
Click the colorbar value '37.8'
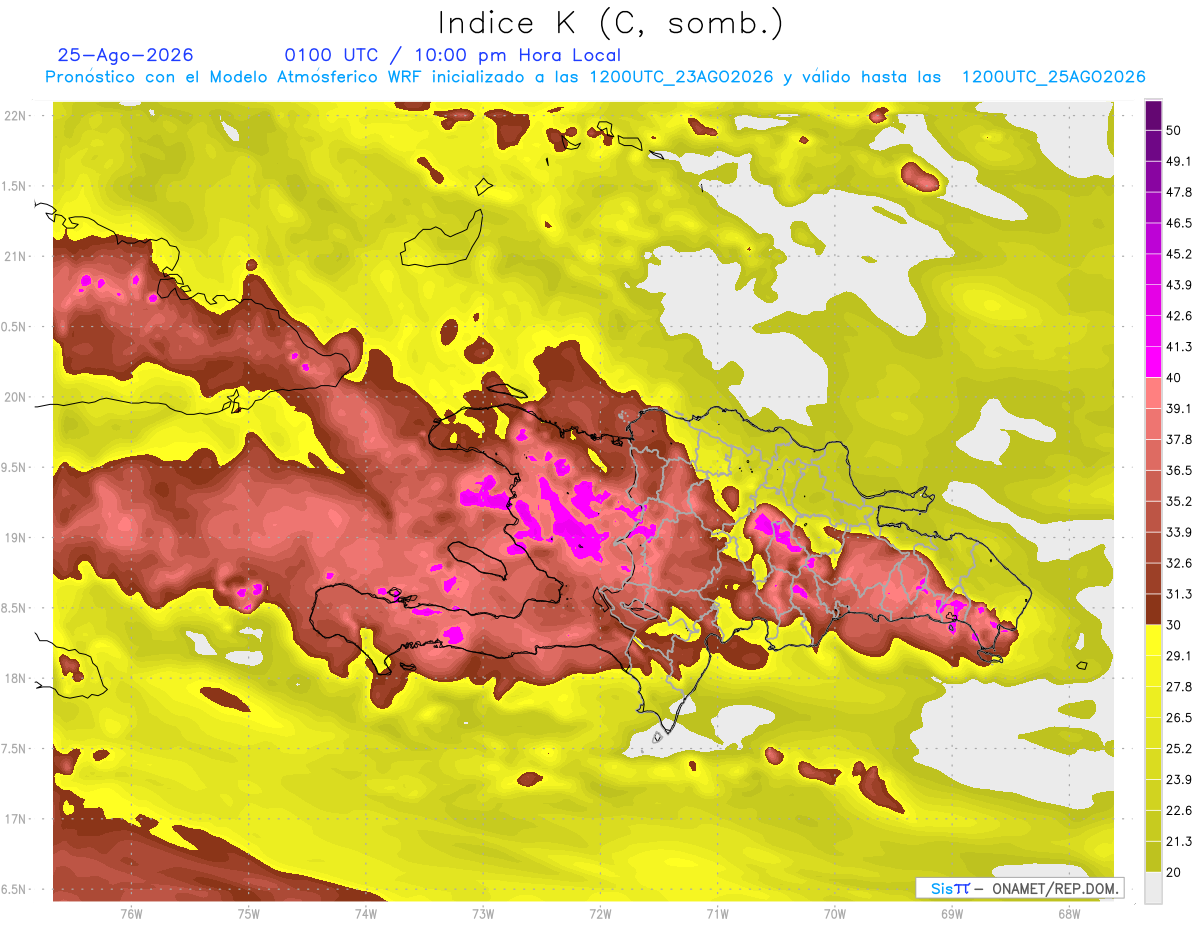1179,439
